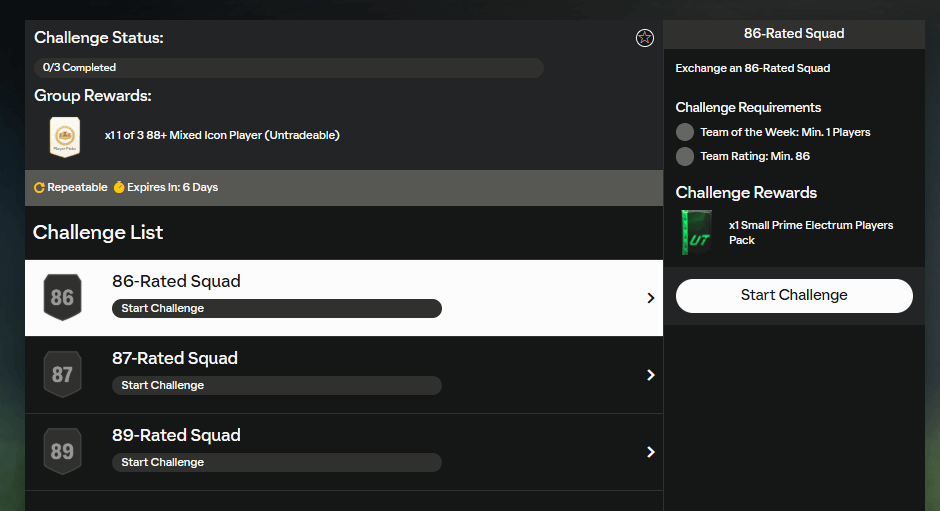The width and height of the screenshot is (940, 511).
Task: Click the Team Rating Min. 86 requirement circle
Action: point(685,156)
